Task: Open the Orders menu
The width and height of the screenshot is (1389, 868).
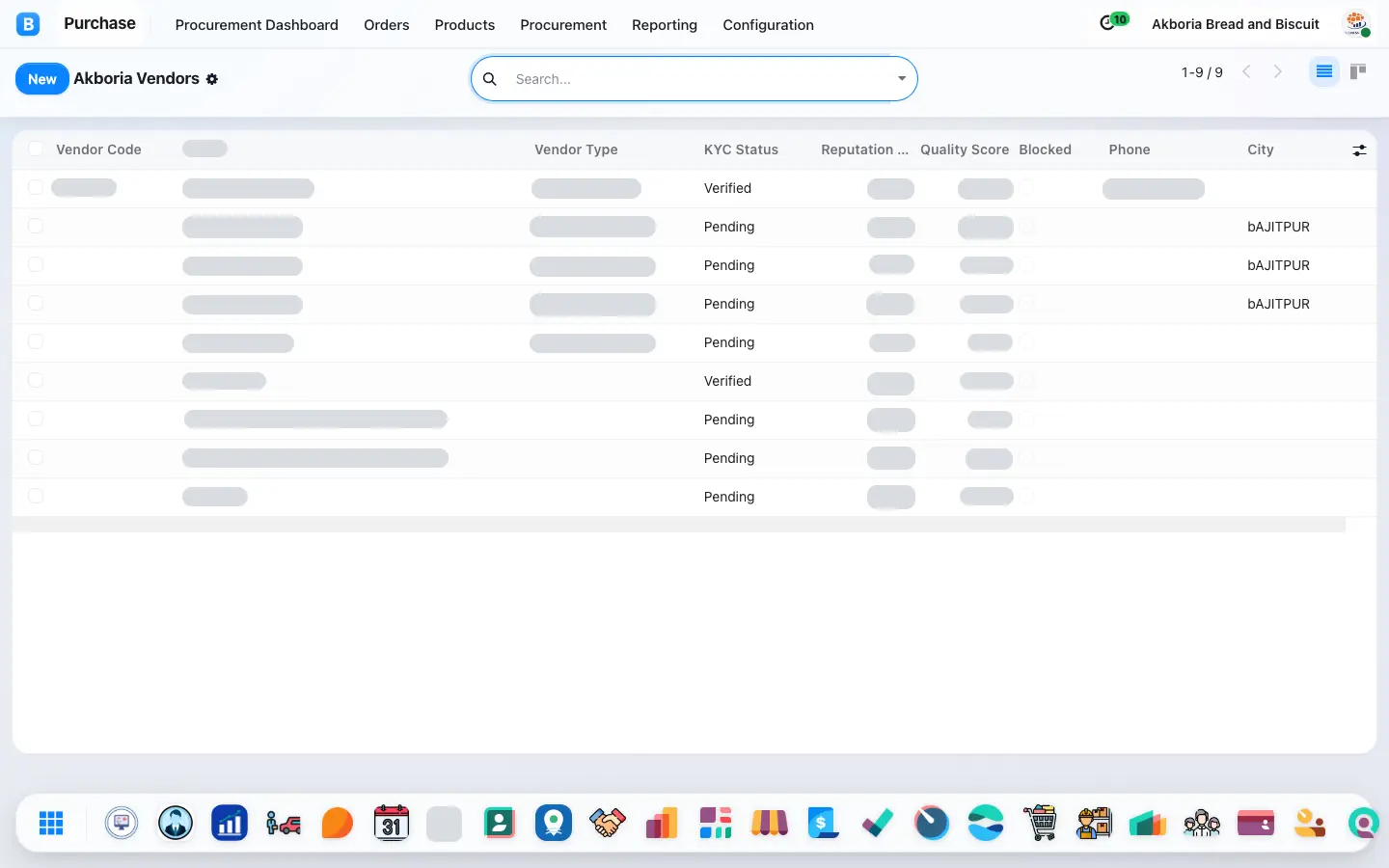Action: tap(387, 25)
